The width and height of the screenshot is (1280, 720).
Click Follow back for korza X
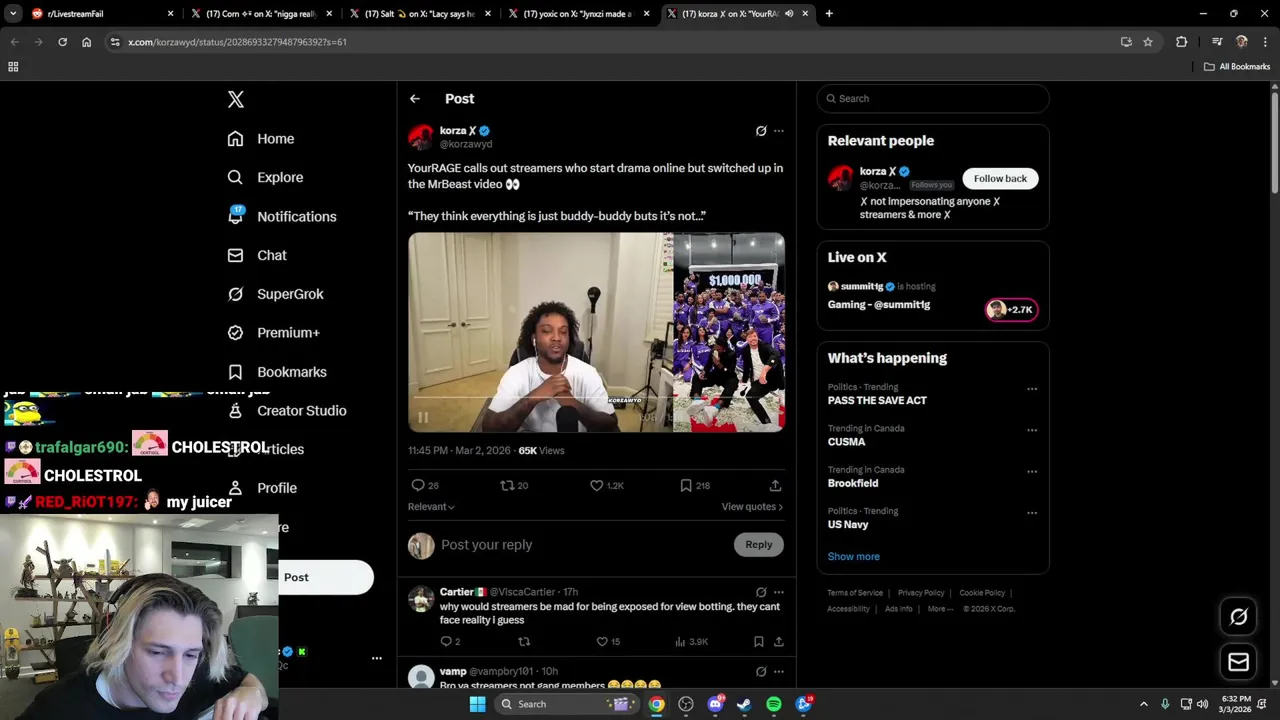(x=1000, y=179)
